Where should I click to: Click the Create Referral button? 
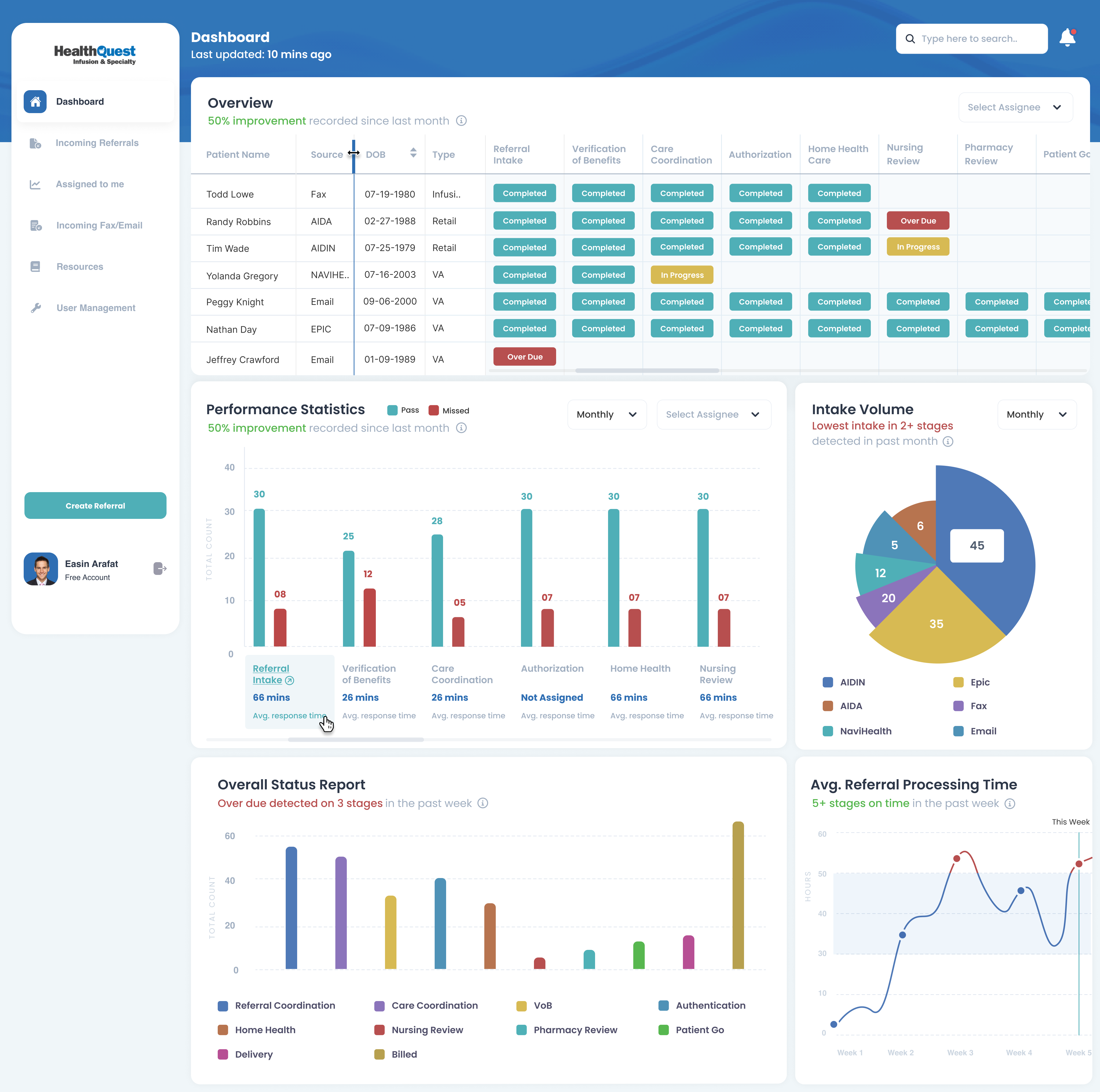(x=95, y=506)
